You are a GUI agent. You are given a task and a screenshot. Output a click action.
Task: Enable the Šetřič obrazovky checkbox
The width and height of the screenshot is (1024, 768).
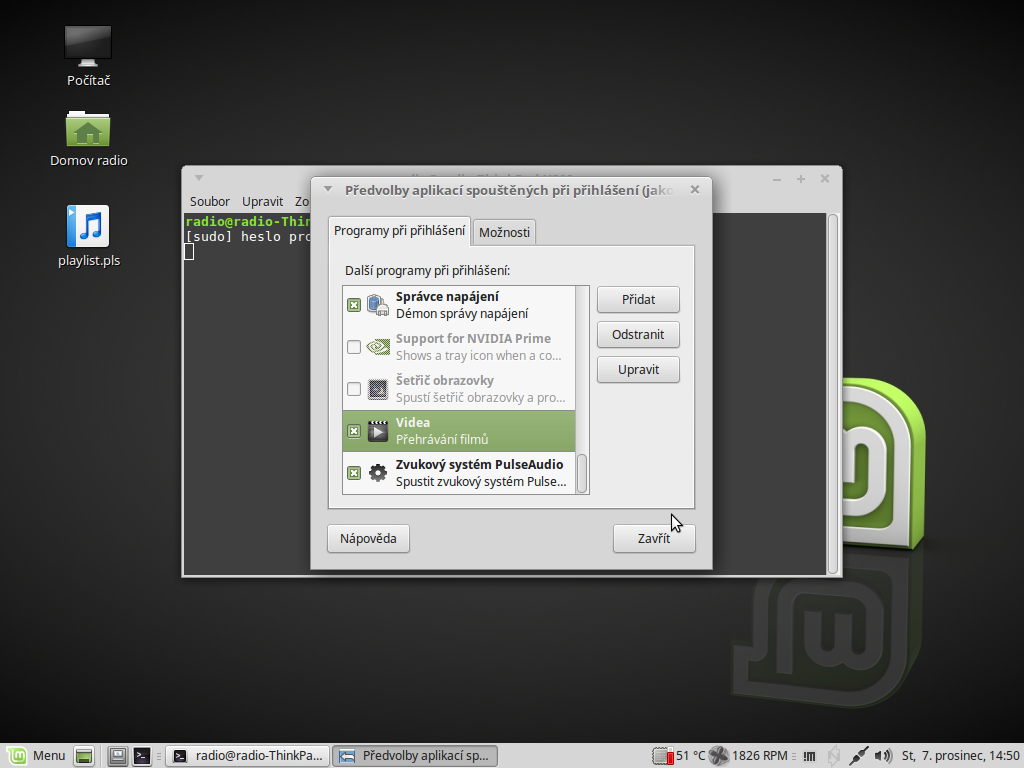click(354, 389)
